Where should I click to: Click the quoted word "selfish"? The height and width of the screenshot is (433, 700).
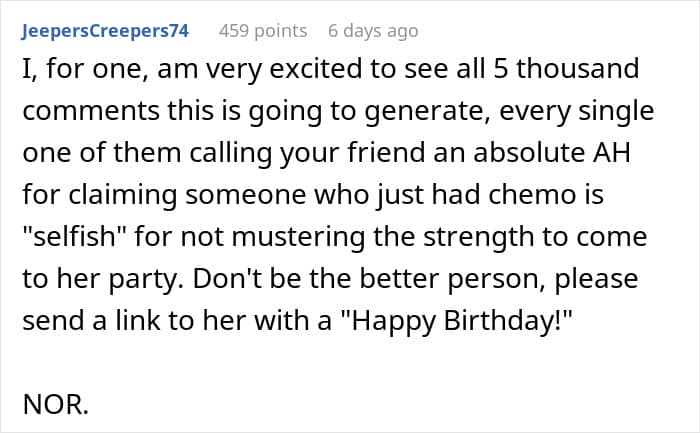(x=75, y=236)
